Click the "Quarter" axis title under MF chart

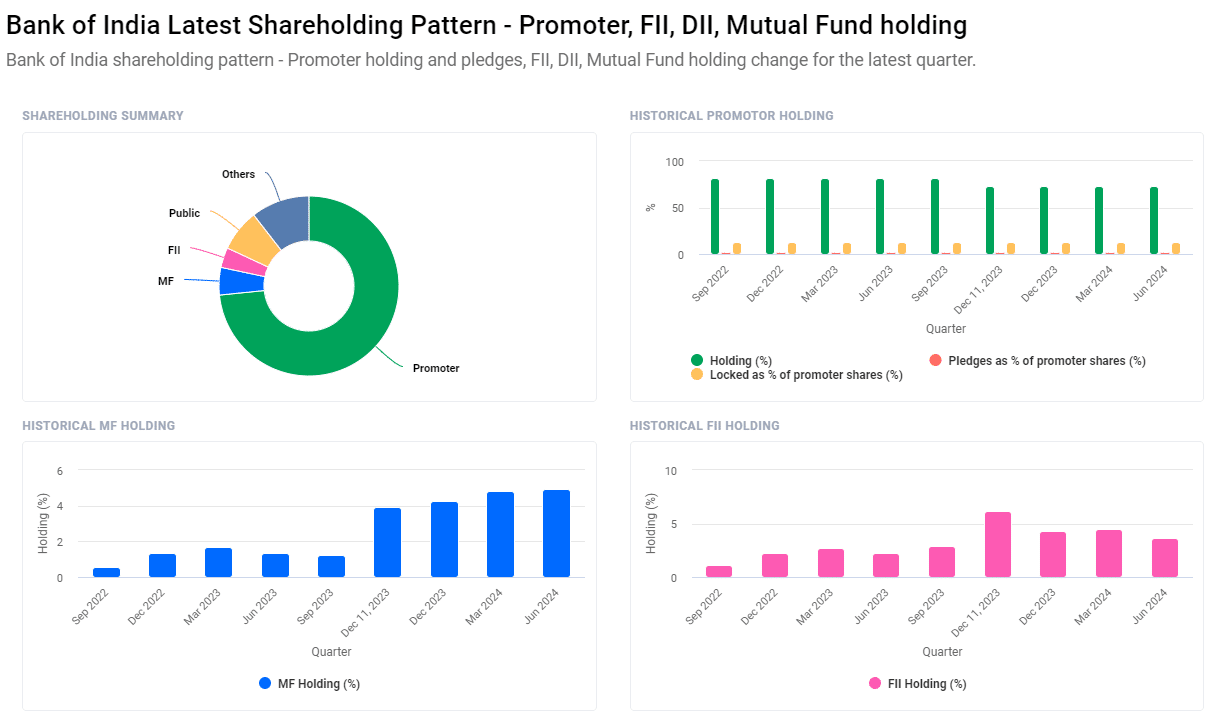tap(331, 652)
